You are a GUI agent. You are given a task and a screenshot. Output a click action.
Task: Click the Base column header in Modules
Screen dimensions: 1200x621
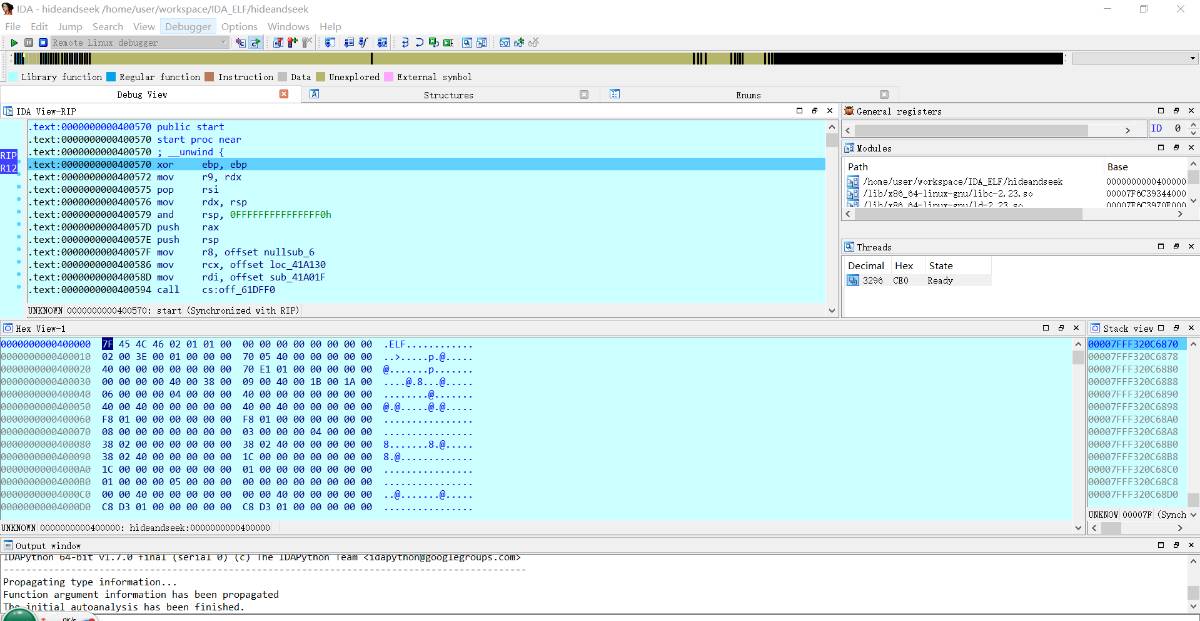(x=1117, y=166)
